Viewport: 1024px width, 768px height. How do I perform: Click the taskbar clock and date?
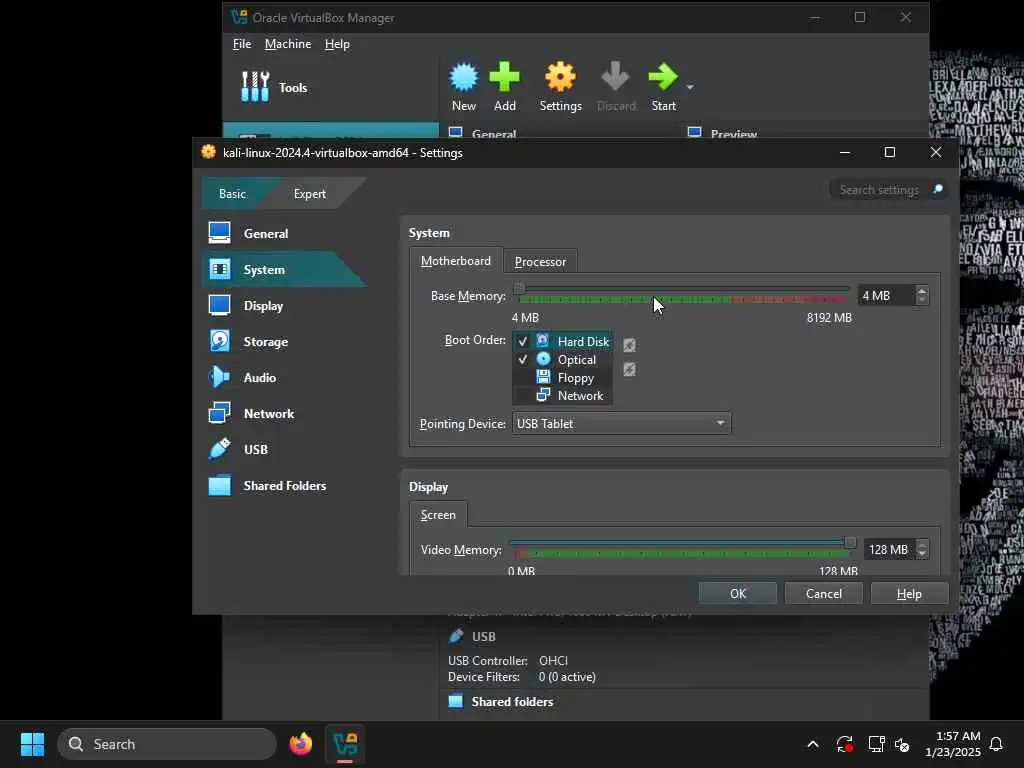[x=952, y=744]
